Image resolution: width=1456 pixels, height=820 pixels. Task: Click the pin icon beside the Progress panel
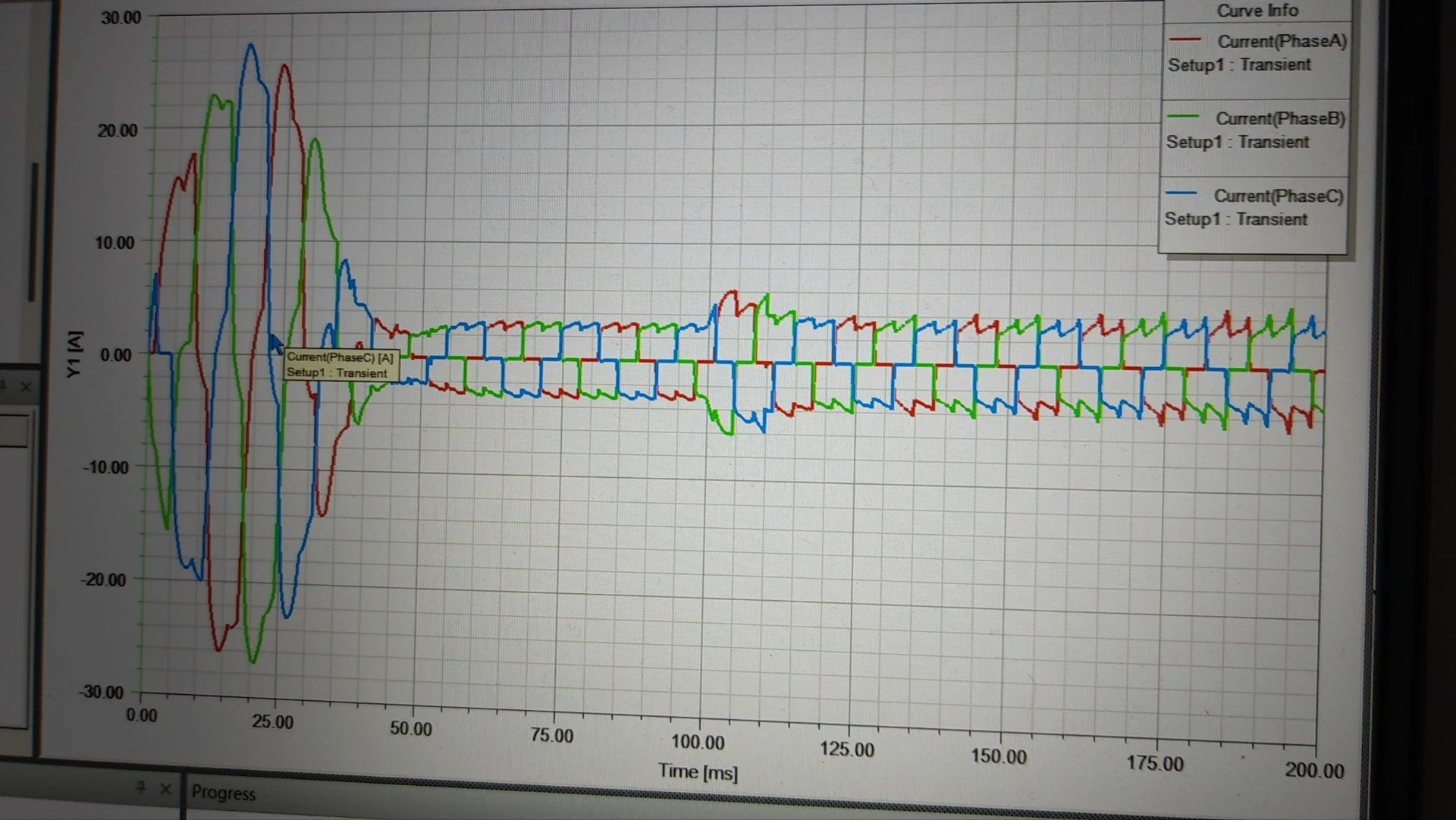(x=140, y=787)
